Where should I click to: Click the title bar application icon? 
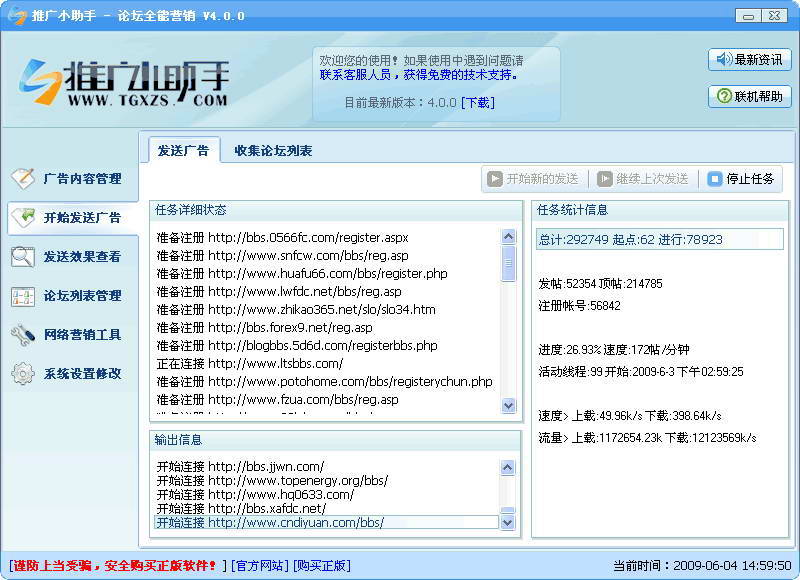pyautogui.click(x=13, y=16)
